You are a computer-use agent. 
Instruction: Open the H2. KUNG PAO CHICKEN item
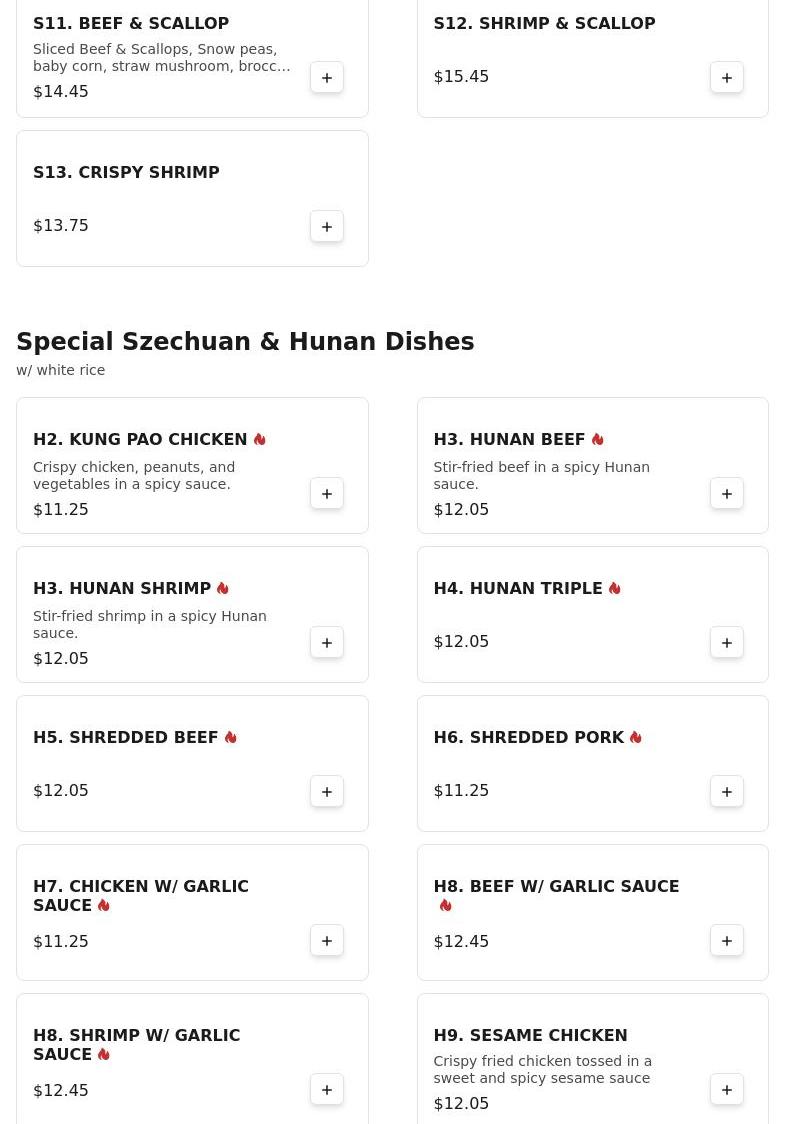tap(140, 440)
